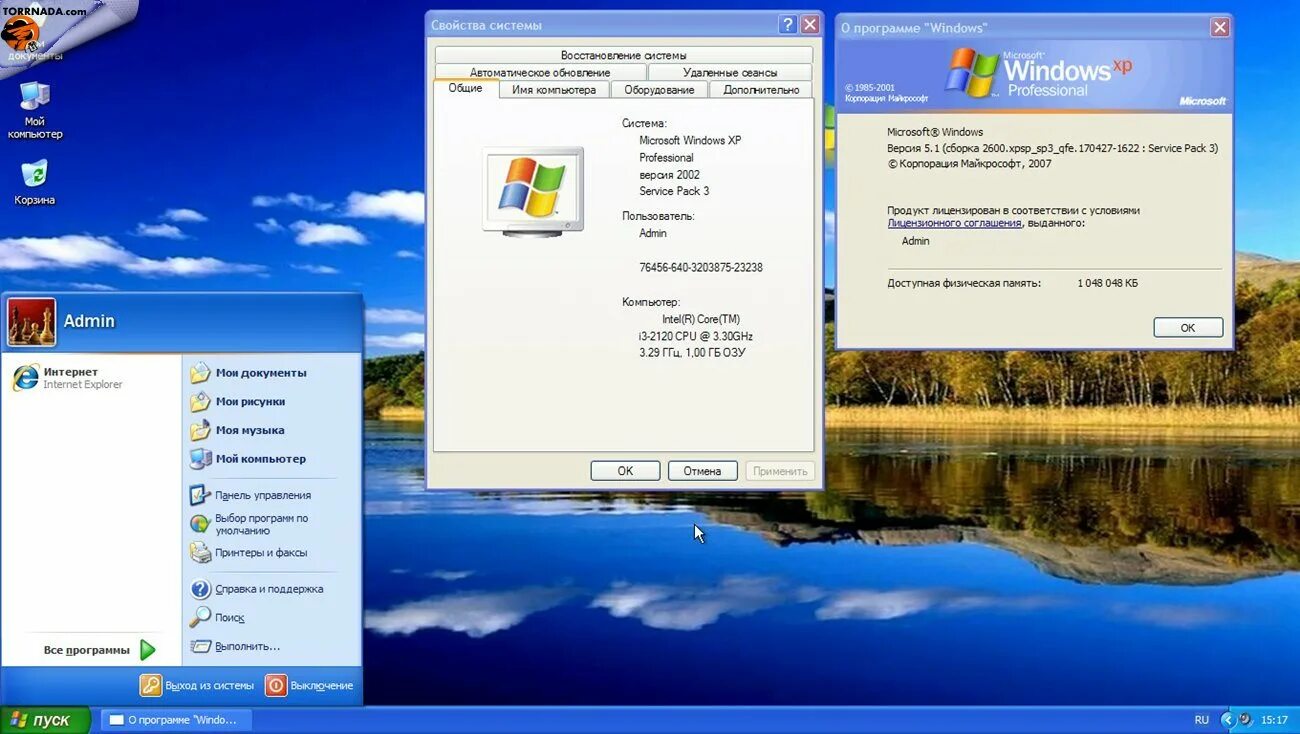The width and height of the screenshot is (1300, 734).
Task: Click the help question-mark button in Свойства системы
Action: pyautogui.click(x=788, y=25)
